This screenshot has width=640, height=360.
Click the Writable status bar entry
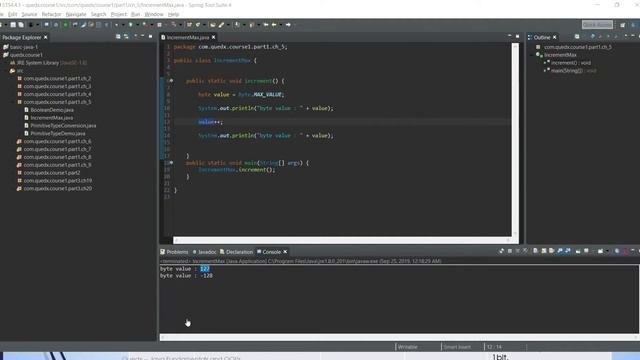(x=408, y=347)
